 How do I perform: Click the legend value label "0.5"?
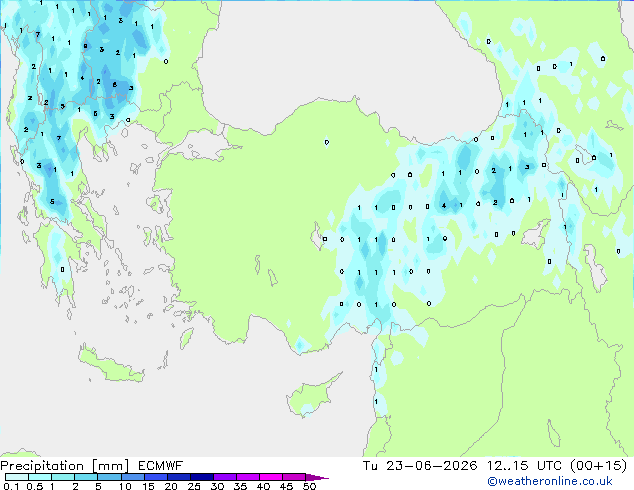[x=34, y=486]
